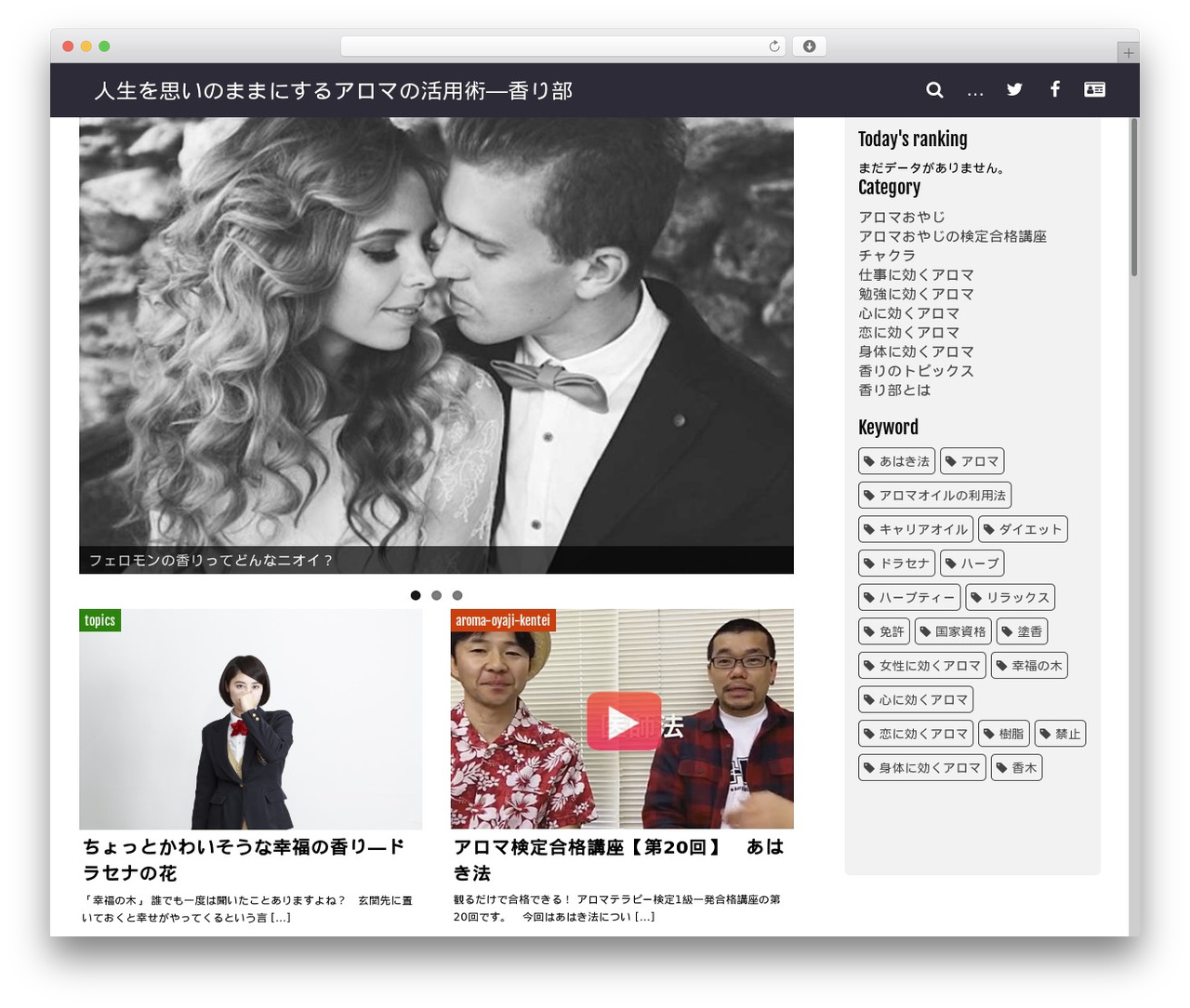Select the あはき法 keyword tag

click(x=896, y=461)
